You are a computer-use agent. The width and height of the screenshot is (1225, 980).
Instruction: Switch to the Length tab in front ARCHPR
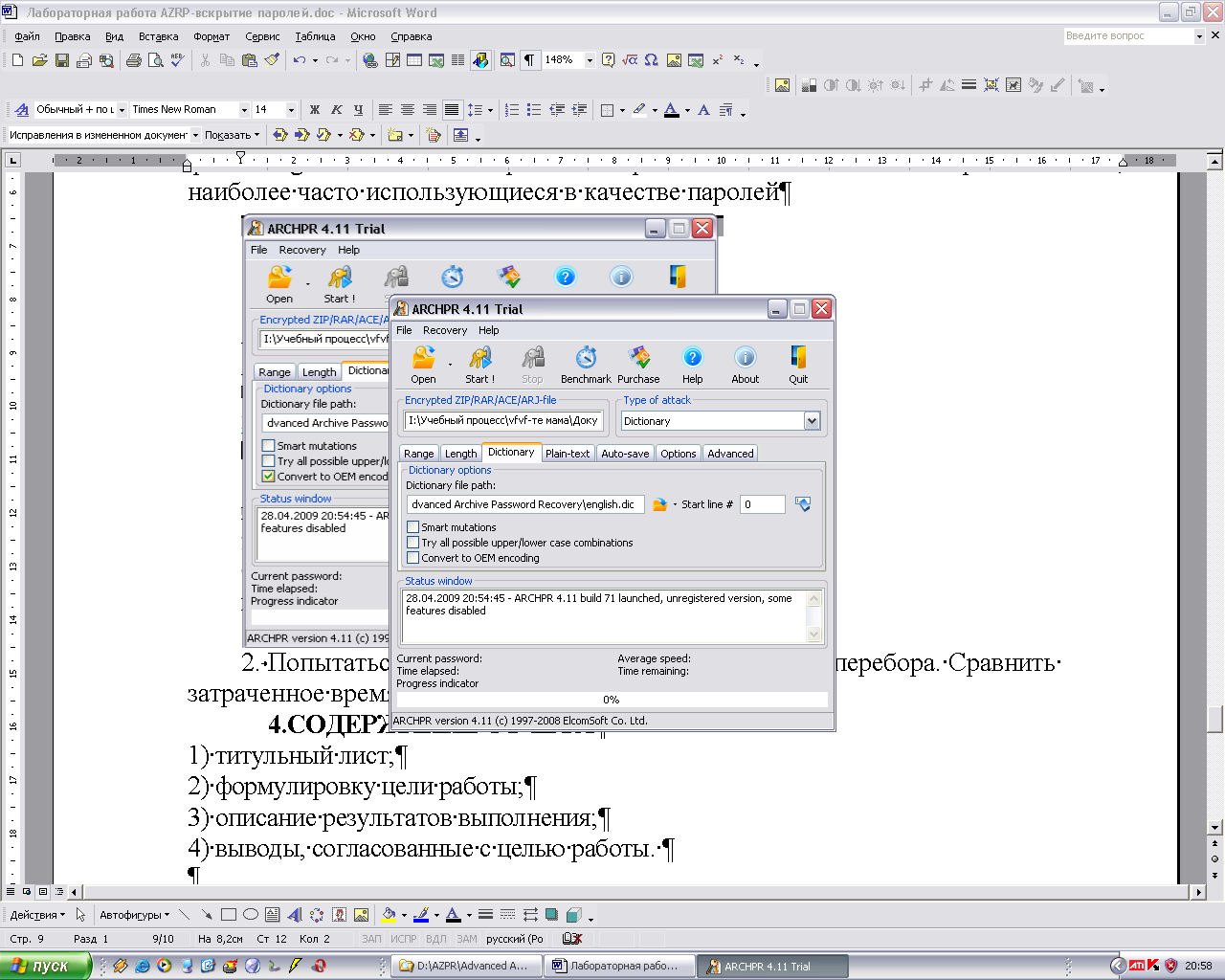(460, 454)
